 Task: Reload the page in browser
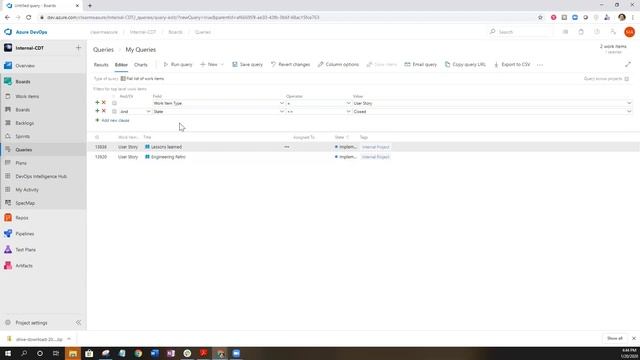click(29, 18)
